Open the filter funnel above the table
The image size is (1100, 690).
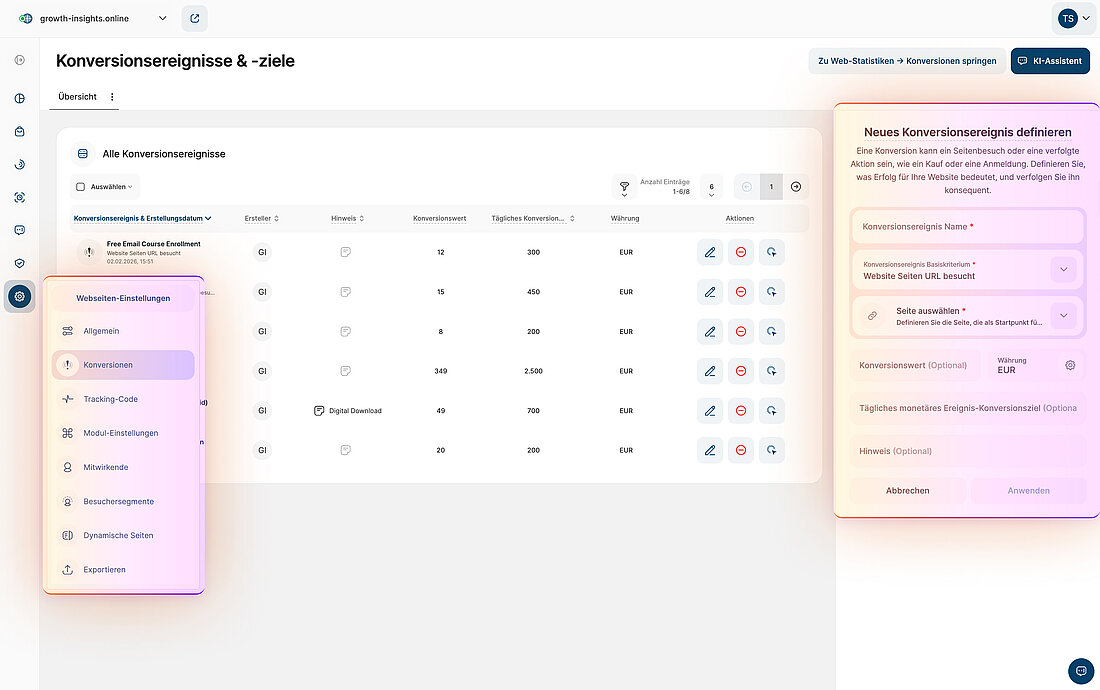624,187
